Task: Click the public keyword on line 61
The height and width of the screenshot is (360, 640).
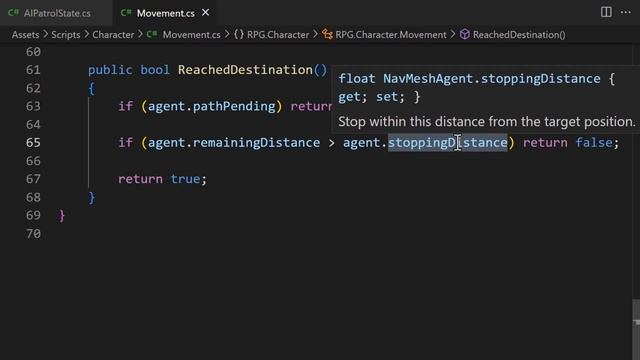Action: [110, 70]
